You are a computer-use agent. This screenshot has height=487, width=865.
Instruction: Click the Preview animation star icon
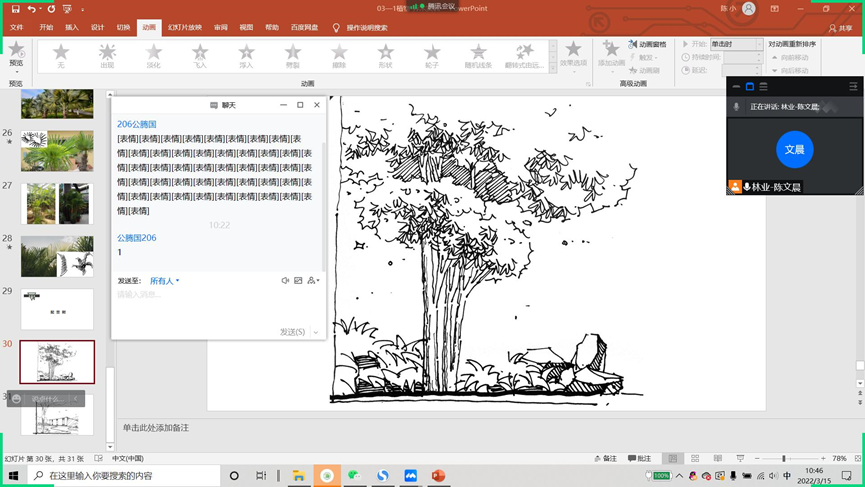pos(16,52)
